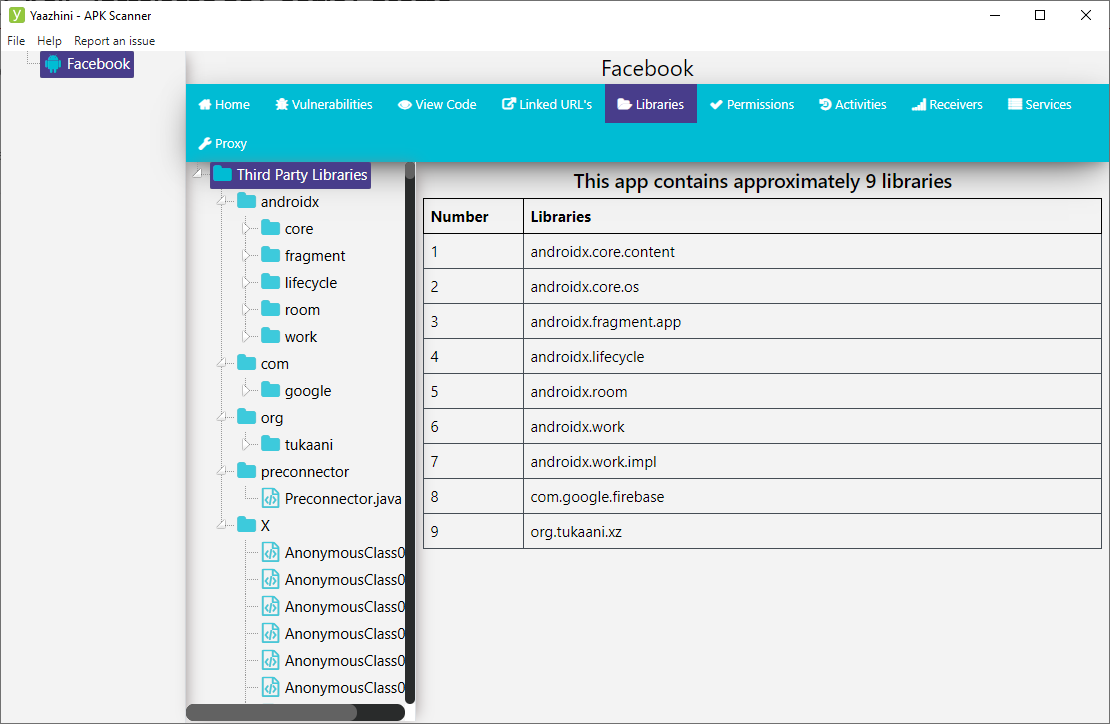Click the Services list icon
Viewport: 1110px width, 724px height.
point(1014,104)
